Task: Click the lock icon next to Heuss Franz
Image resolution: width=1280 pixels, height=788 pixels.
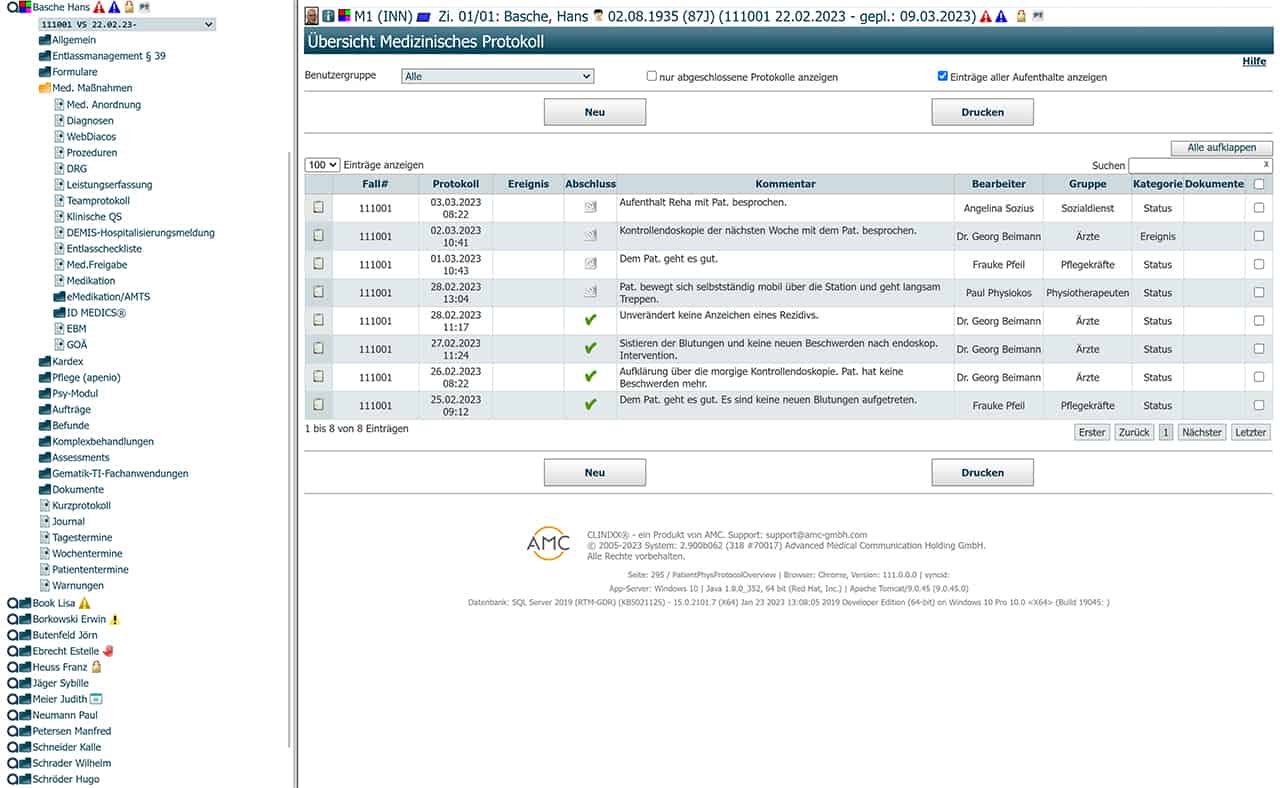Action: [97, 667]
